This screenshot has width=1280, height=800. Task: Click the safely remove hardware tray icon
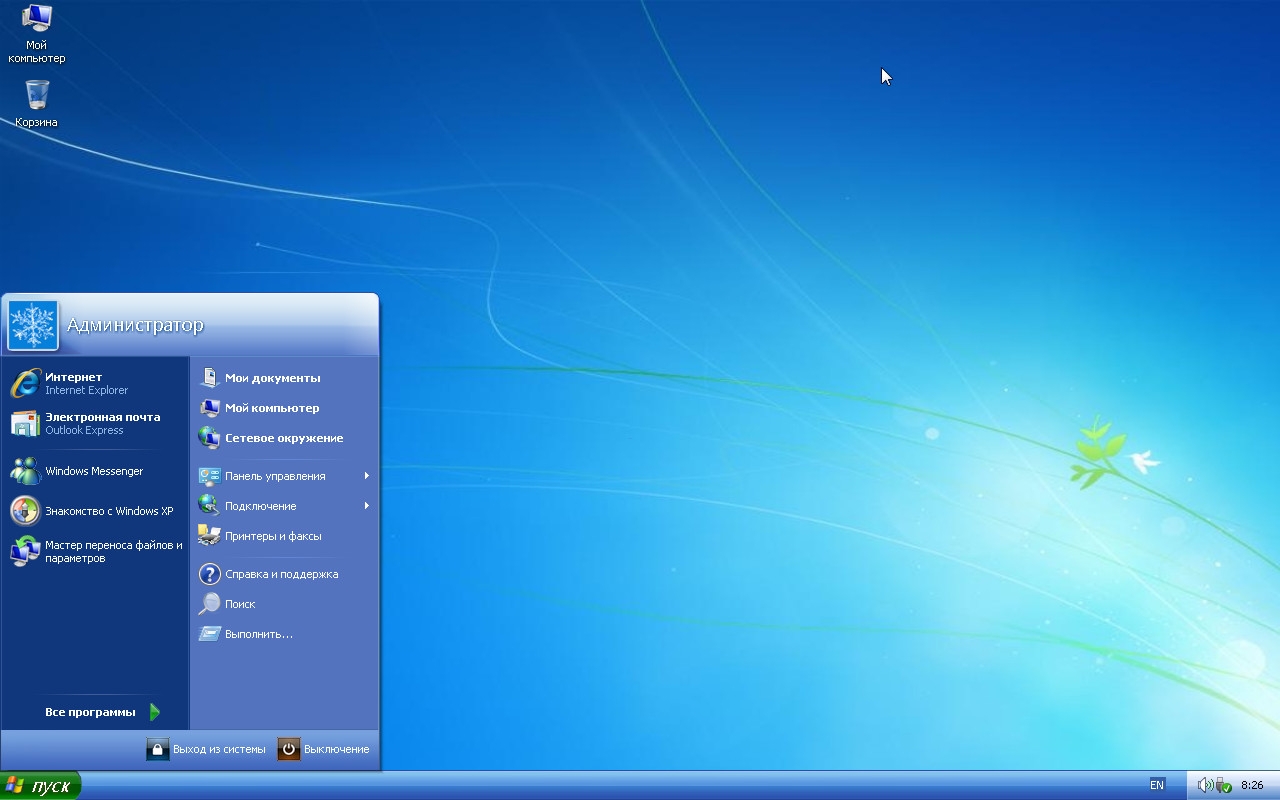pos(1223,786)
